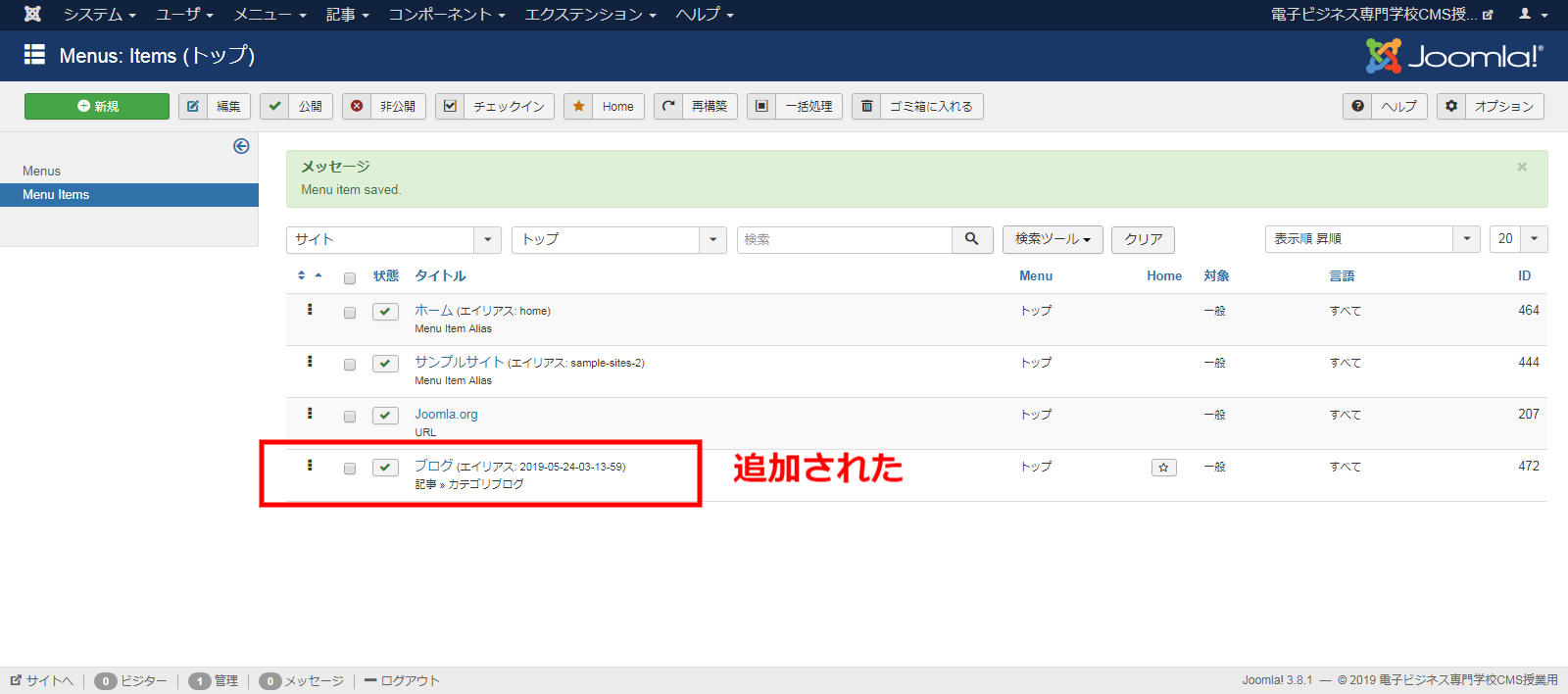Viewport: 1568px width, 694px height.
Task: Sort by ID column header
Action: click(1524, 275)
